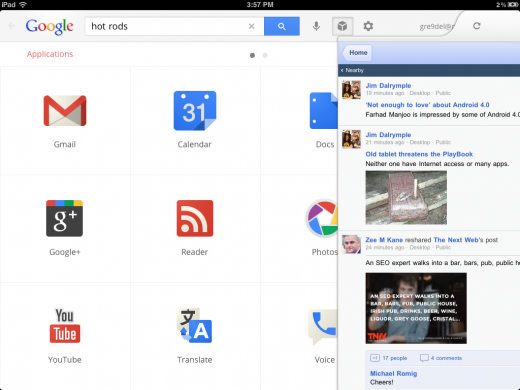Select the first page indicator dot
This screenshot has width=520, height=390.
(252, 55)
